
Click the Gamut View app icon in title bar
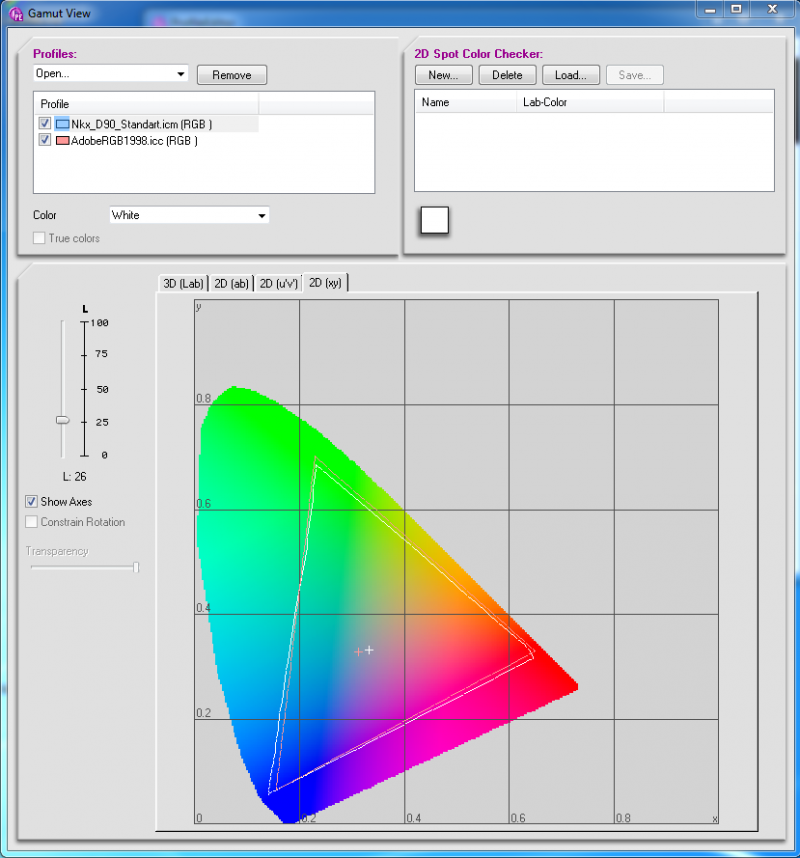[16, 13]
